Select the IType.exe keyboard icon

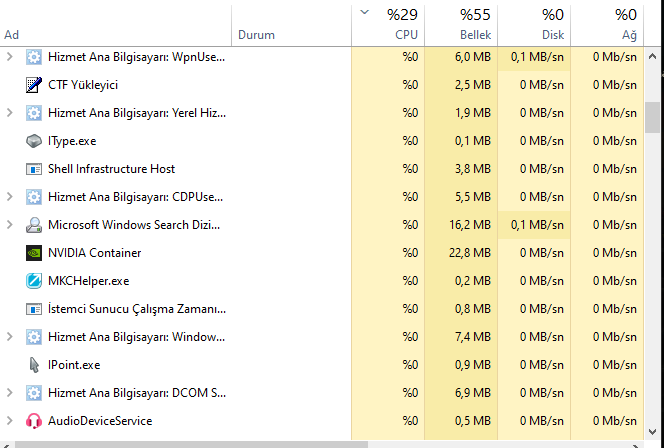pos(34,141)
